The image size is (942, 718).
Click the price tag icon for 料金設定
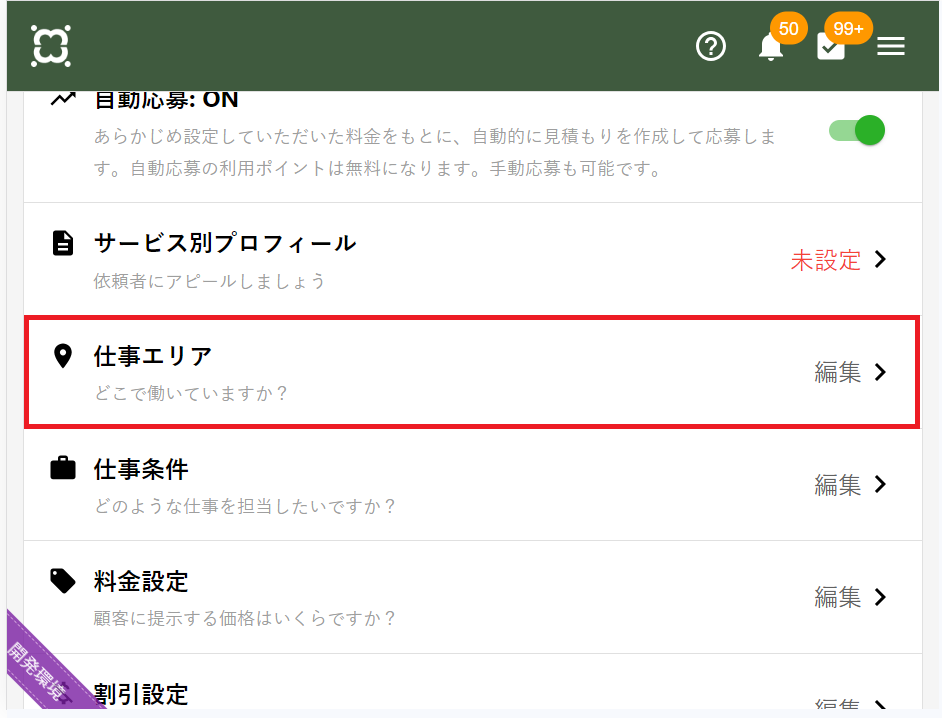(63, 581)
